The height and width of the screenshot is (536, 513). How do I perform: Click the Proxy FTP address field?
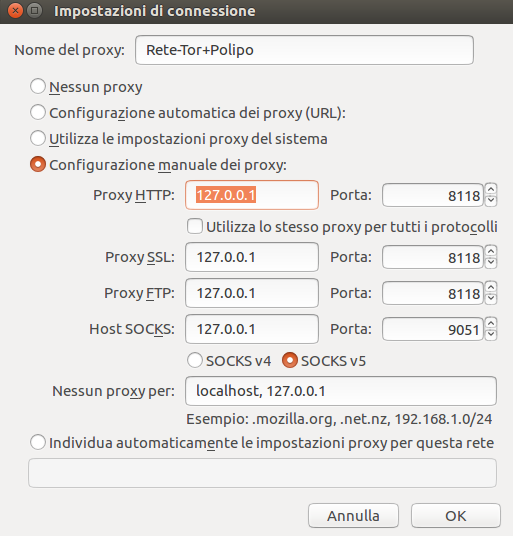click(x=252, y=293)
